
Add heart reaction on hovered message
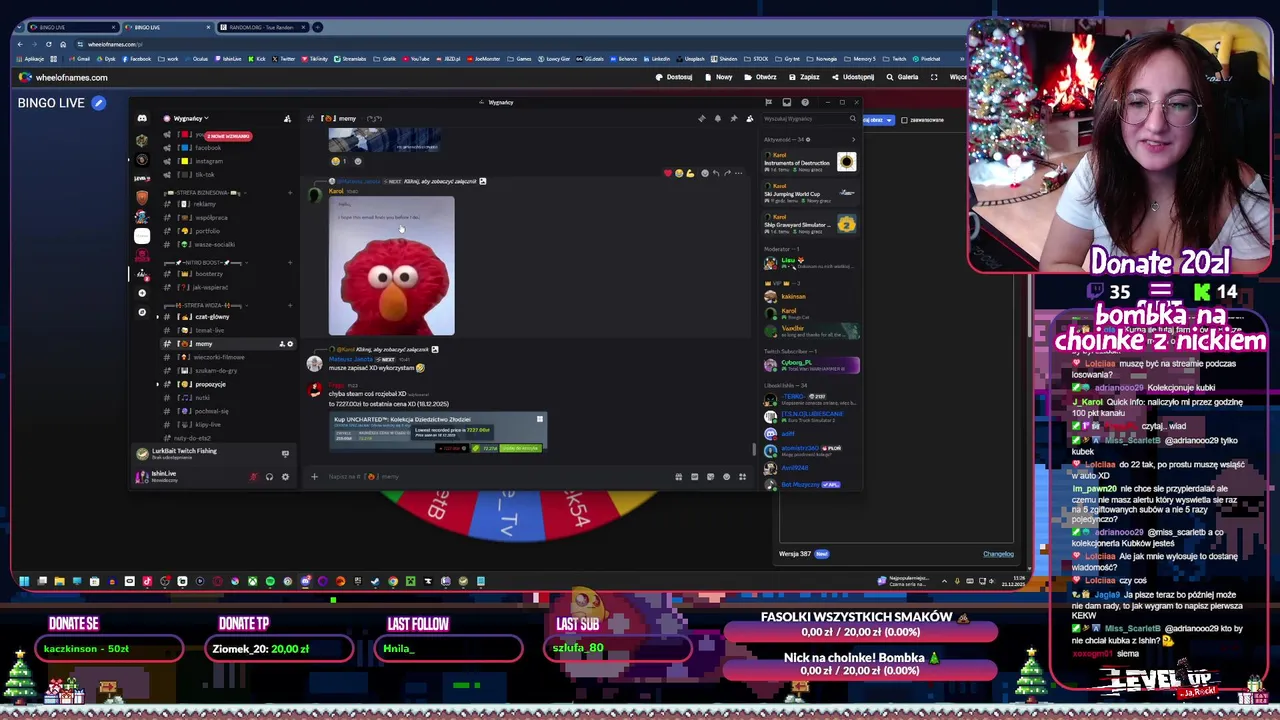(x=668, y=173)
